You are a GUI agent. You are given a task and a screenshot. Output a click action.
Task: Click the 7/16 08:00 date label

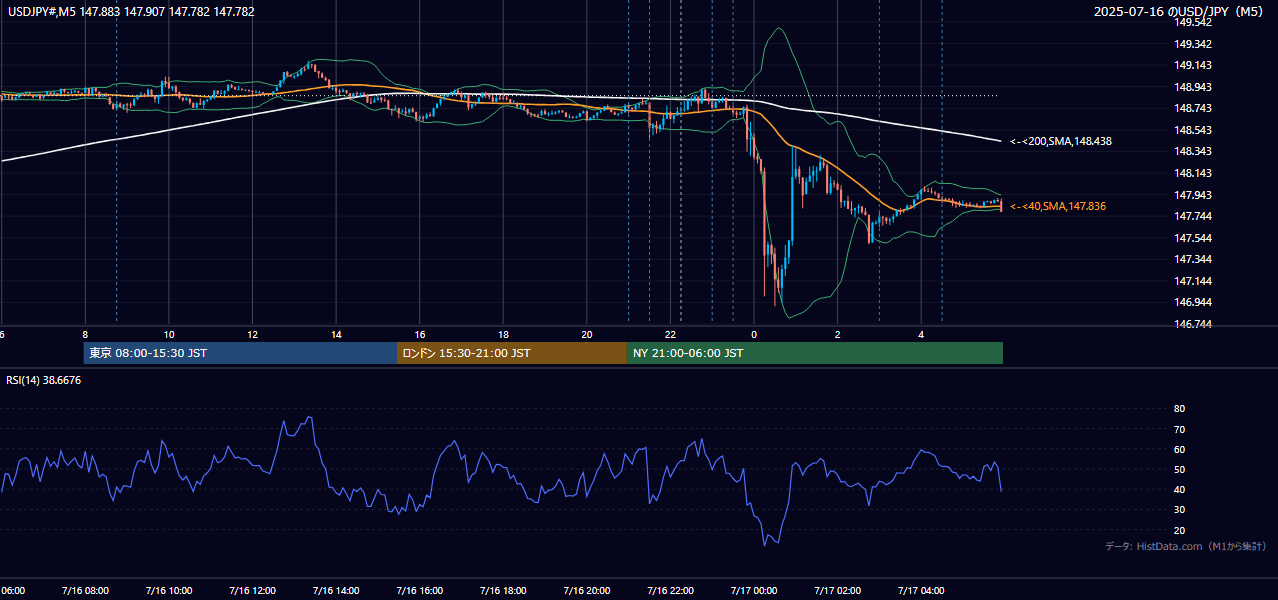(84, 590)
